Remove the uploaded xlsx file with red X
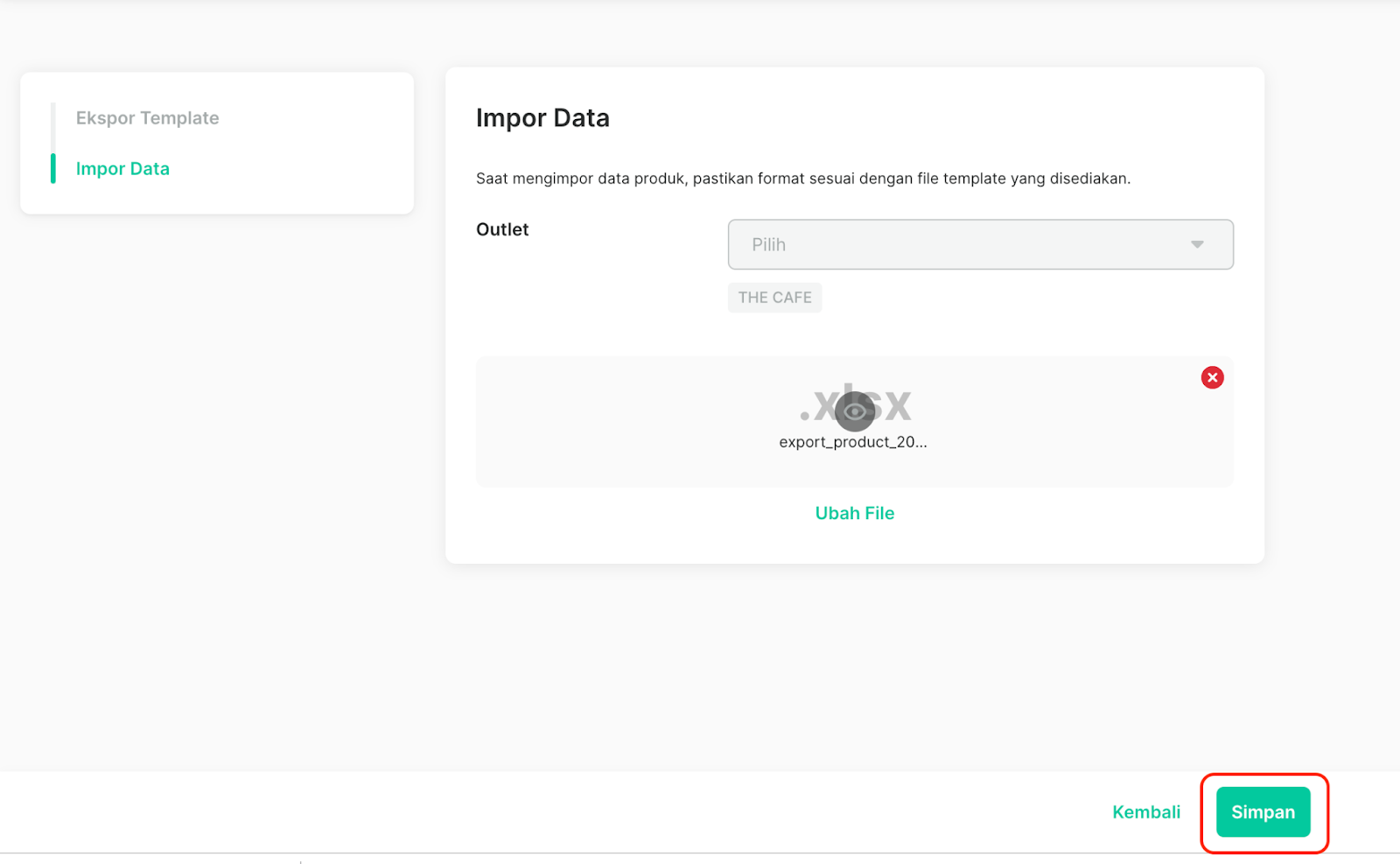 pyautogui.click(x=1212, y=377)
